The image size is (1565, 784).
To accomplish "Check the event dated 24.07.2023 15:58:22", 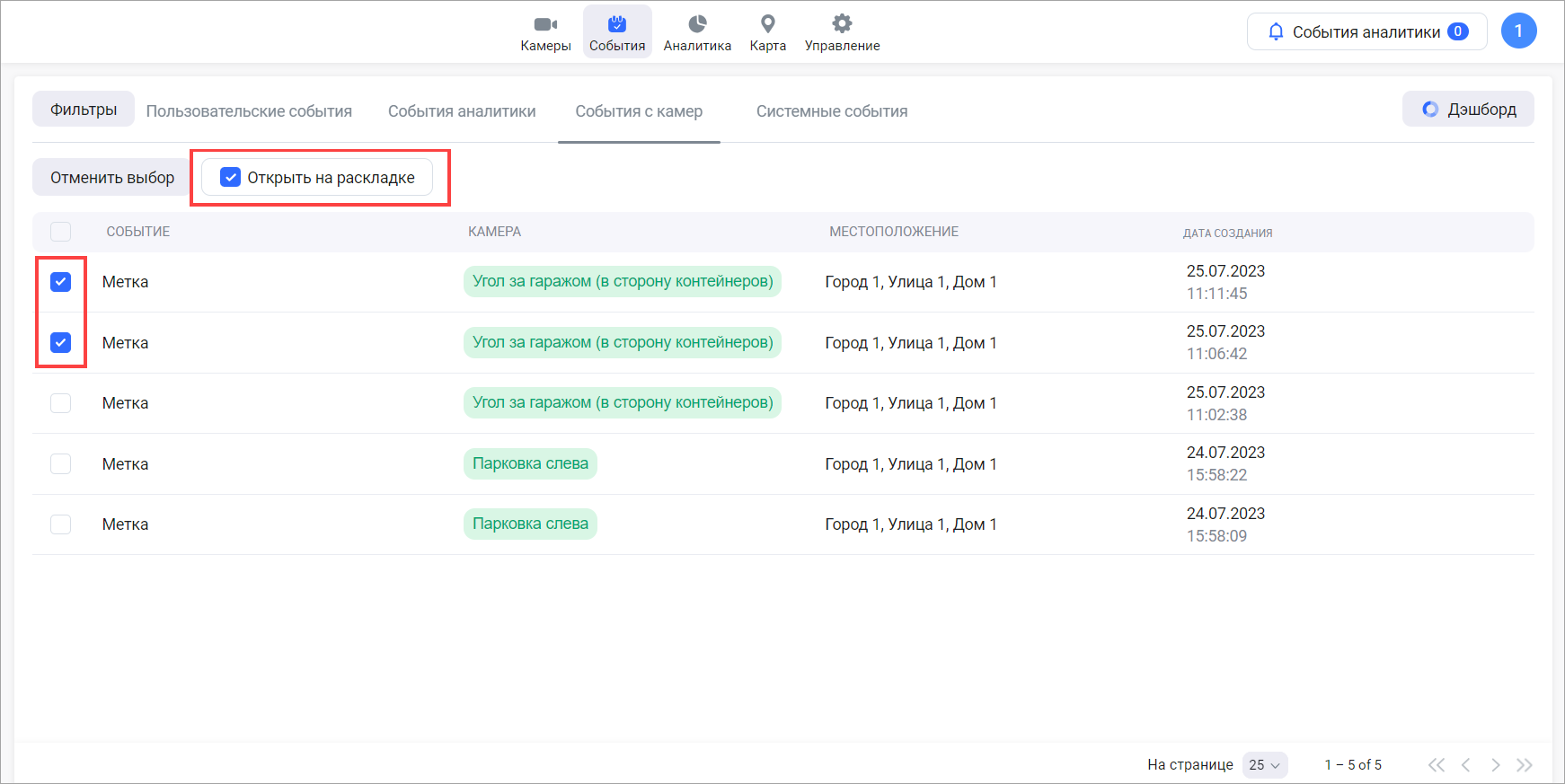I will tap(61, 464).
